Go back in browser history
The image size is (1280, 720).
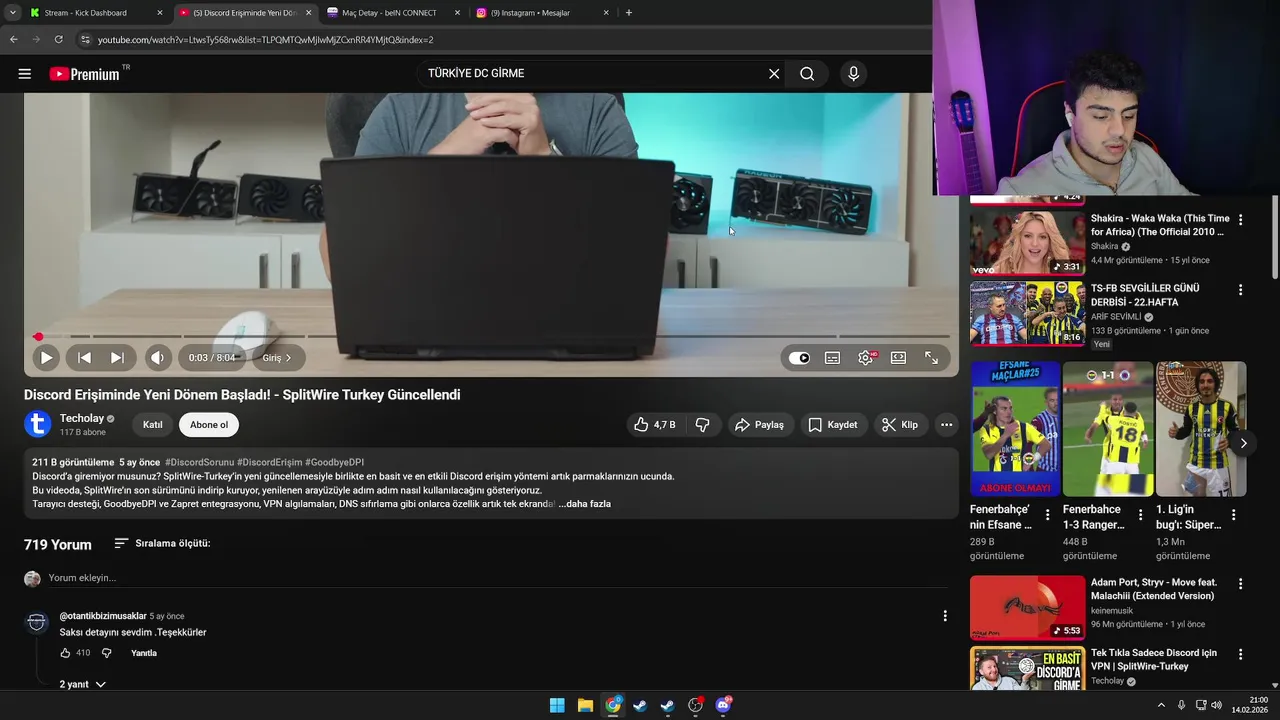point(14,39)
